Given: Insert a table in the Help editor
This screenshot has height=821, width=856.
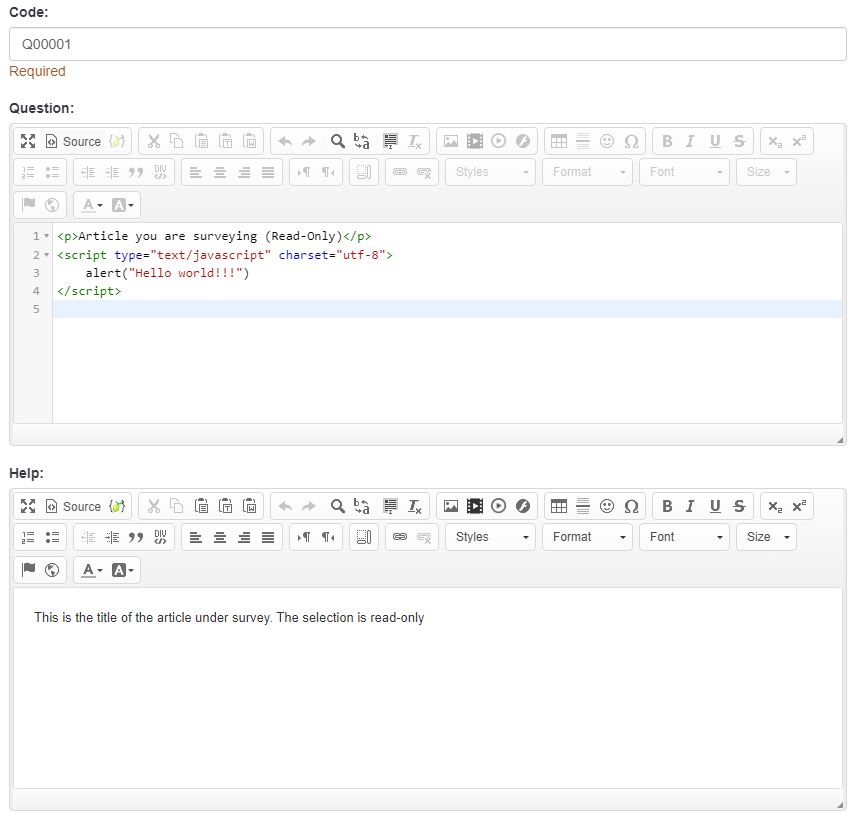Looking at the screenshot, I should [559, 506].
